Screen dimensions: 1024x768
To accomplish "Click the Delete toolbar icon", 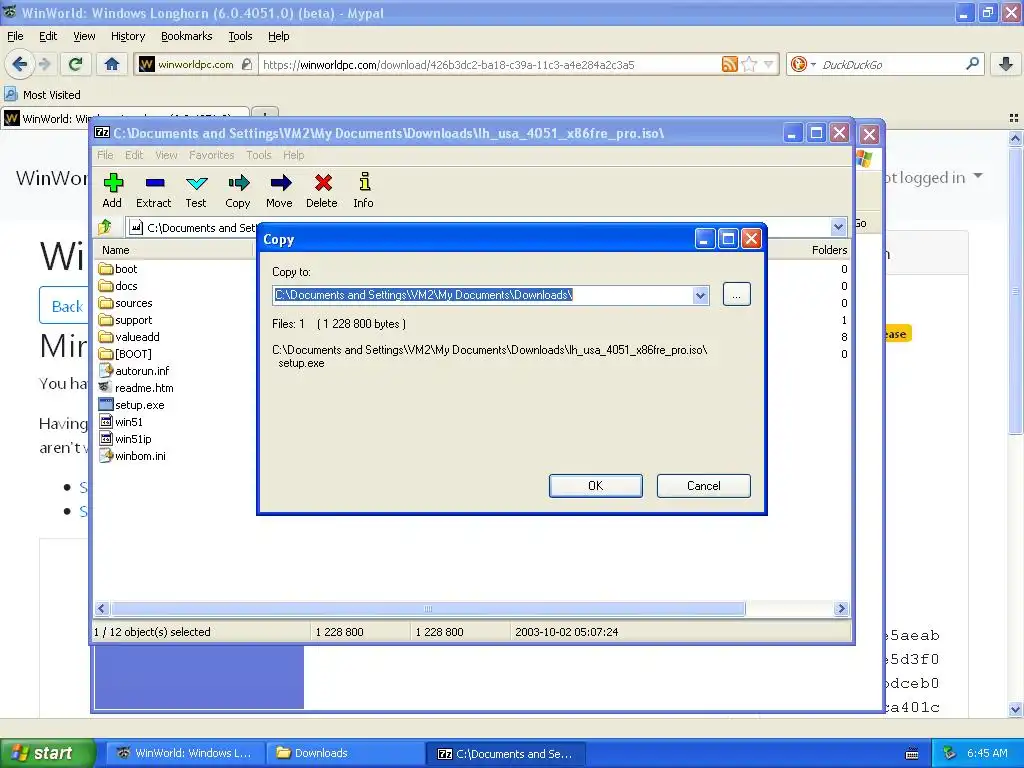I will tap(323, 184).
